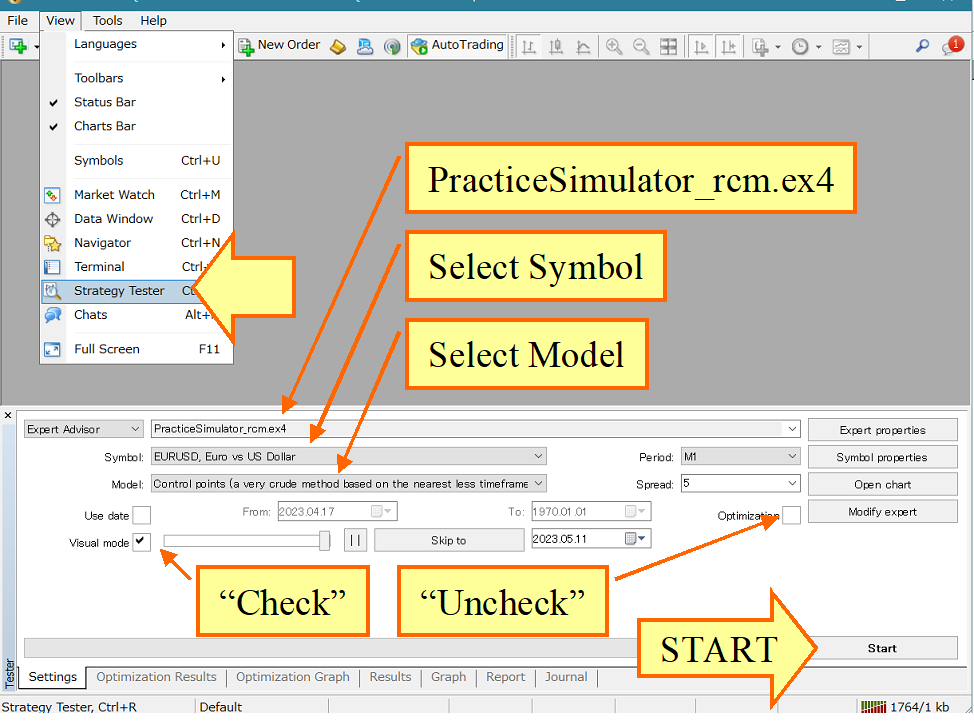The width and height of the screenshot is (974, 722).
Task: Toggle AutoTrading in the toolbar
Action: point(457,46)
